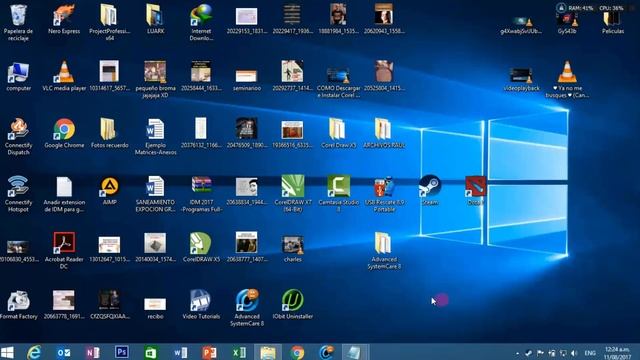The image size is (640, 360).
Task: Open the Papelera de reciclaje icon
Action: (18, 16)
